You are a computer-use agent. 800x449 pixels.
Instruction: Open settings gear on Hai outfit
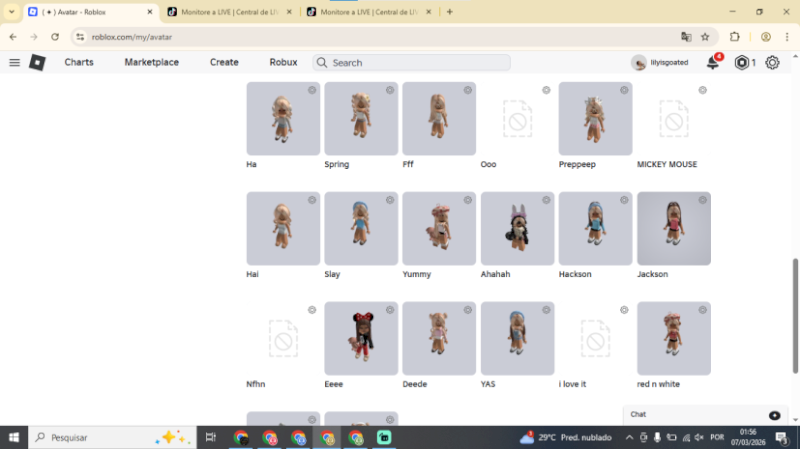[312, 200]
